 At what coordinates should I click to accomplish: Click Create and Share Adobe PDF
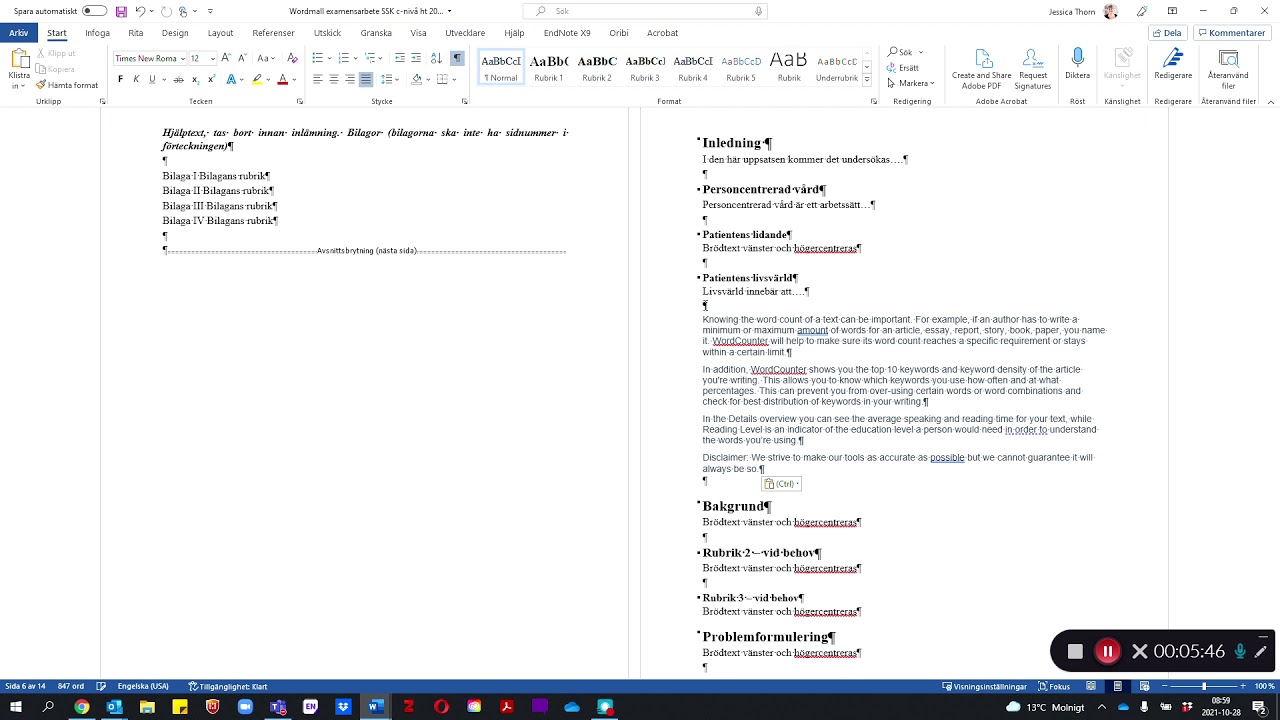point(981,69)
